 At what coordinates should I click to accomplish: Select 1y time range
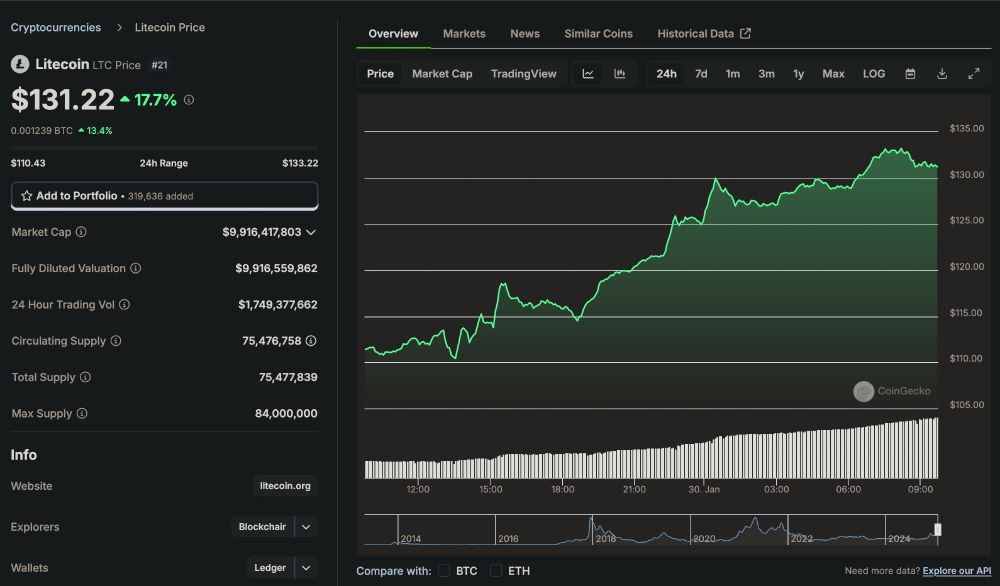(x=798, y=74)
